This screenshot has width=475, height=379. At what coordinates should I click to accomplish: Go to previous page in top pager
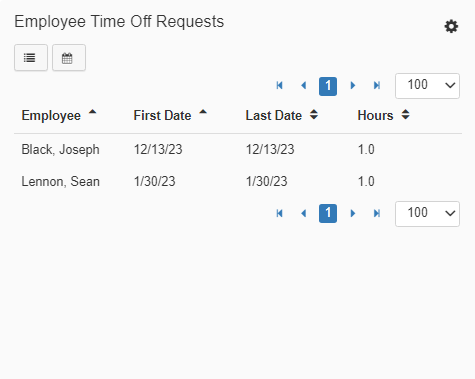(x=304, y=86)
